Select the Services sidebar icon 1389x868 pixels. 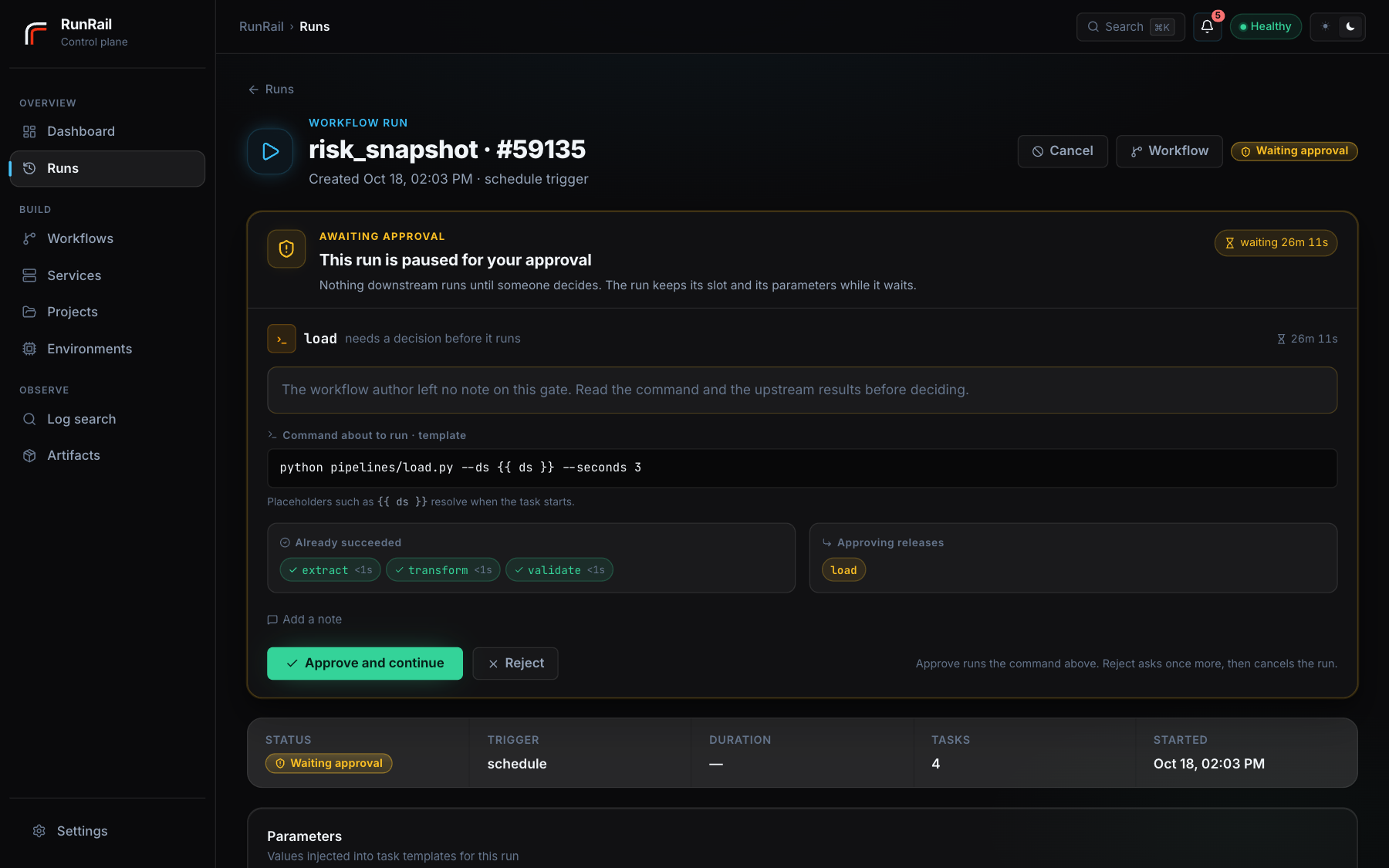[29, 275]
